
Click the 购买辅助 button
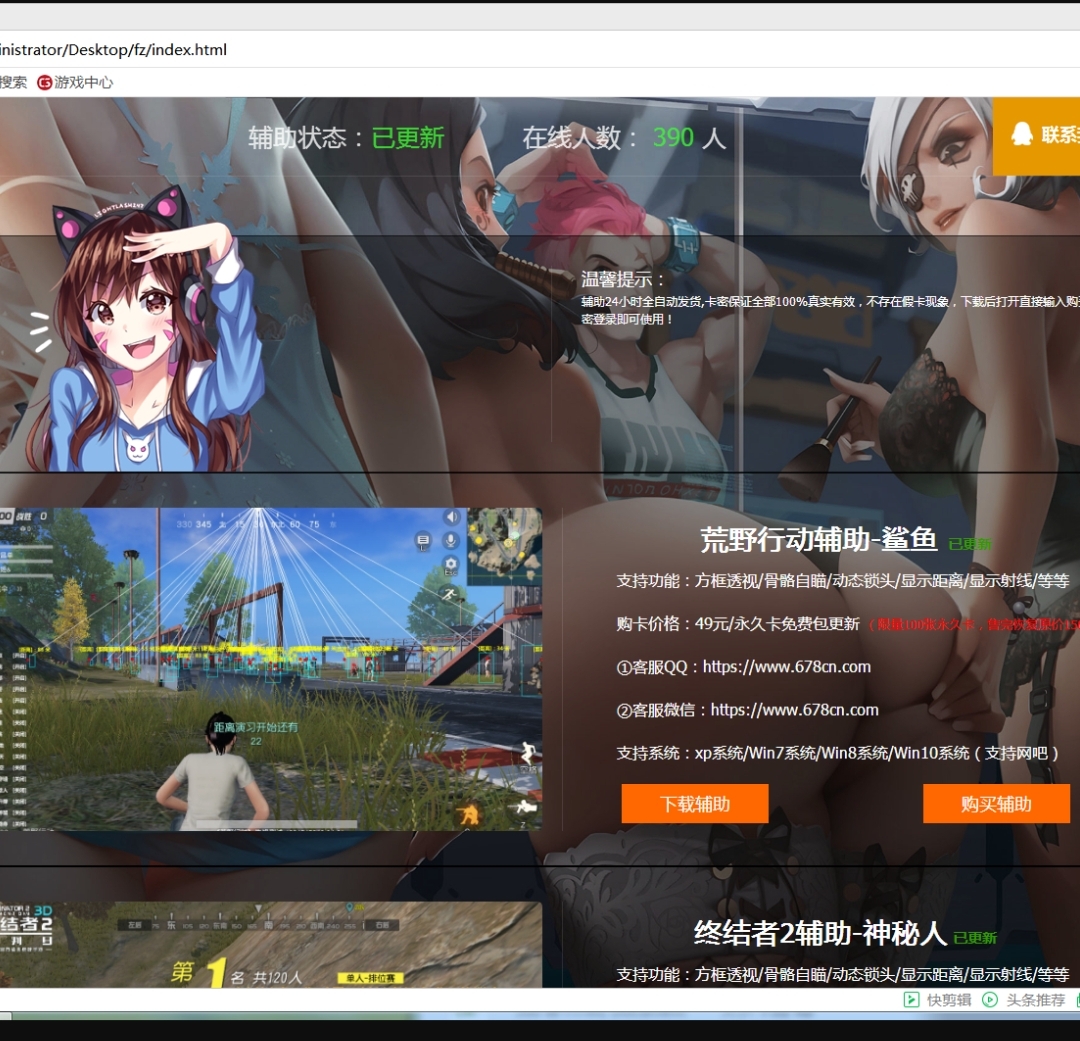(996, 803)
